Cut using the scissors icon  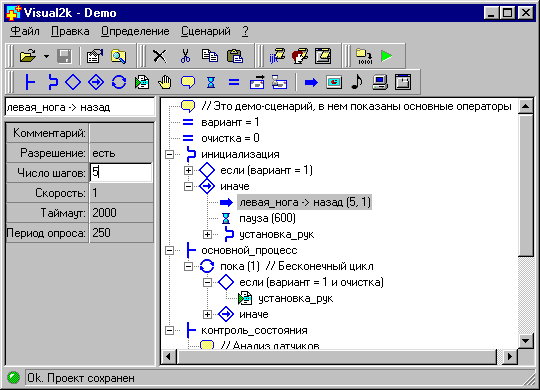point(185,56)
